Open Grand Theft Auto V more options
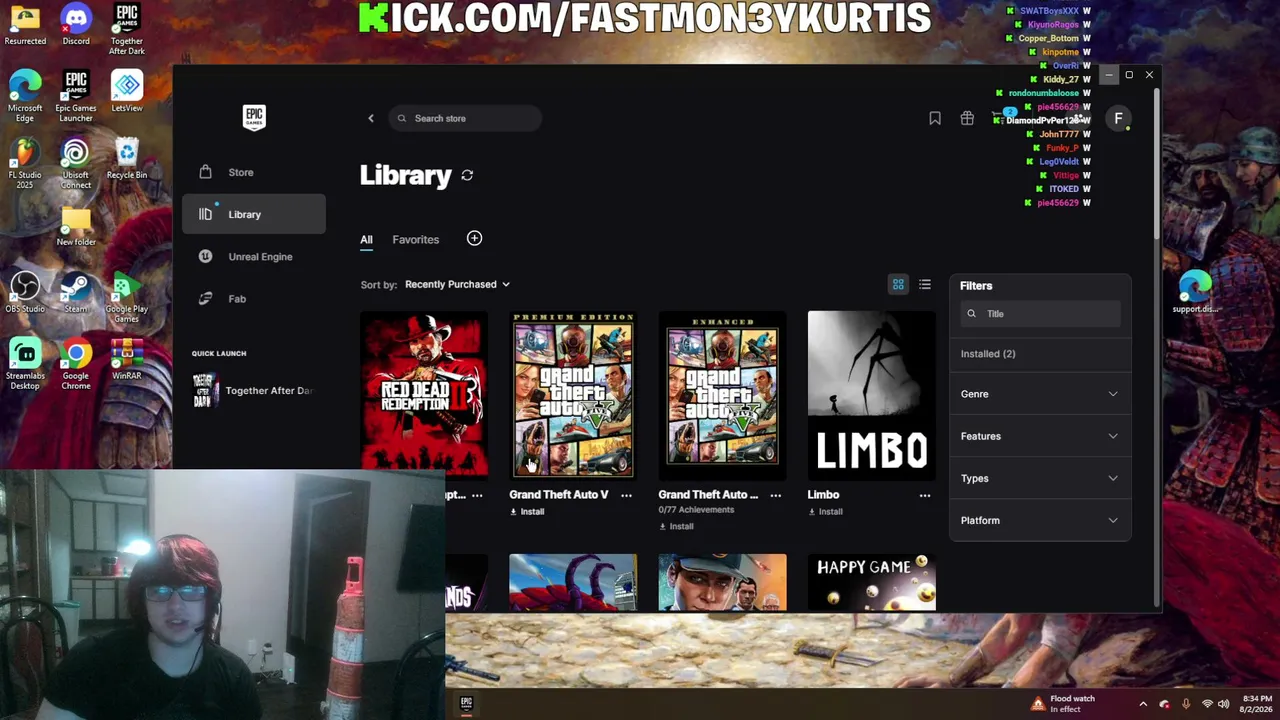 [x=626, y=495]
